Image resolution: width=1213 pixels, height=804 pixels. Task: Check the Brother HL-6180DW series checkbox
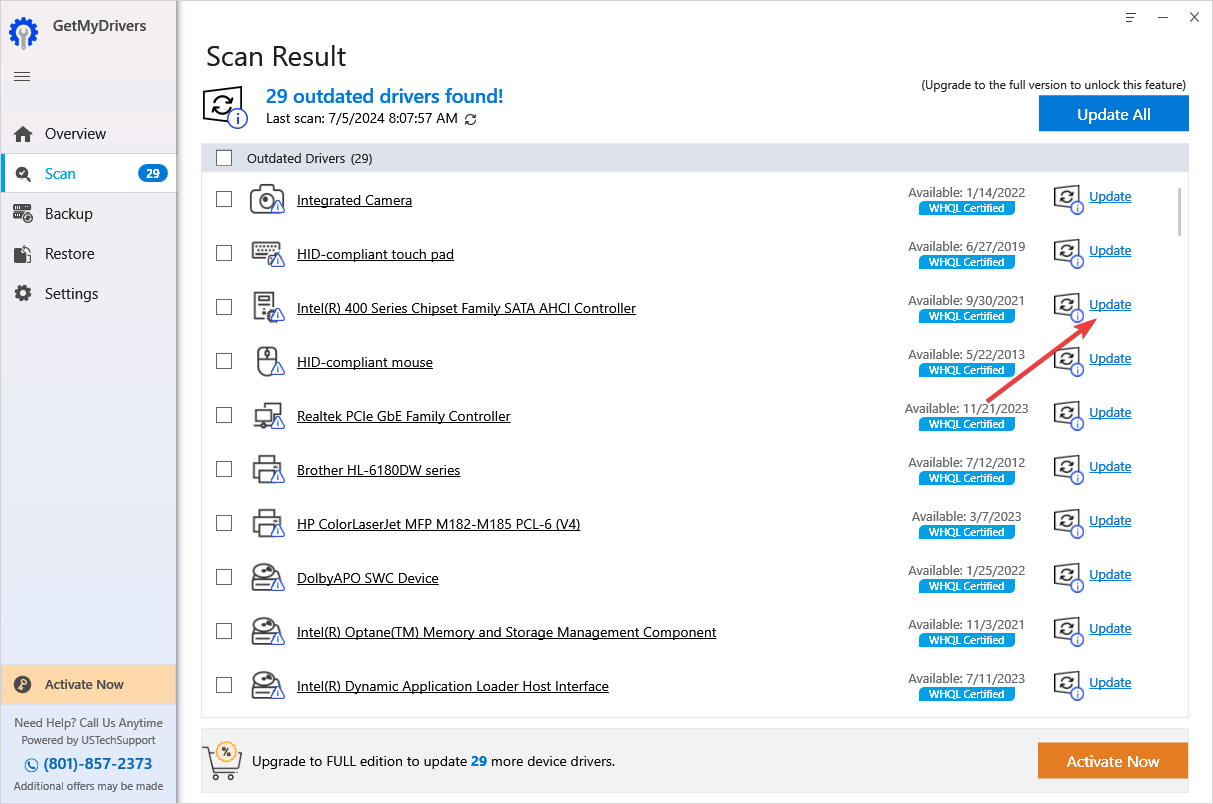224,469
